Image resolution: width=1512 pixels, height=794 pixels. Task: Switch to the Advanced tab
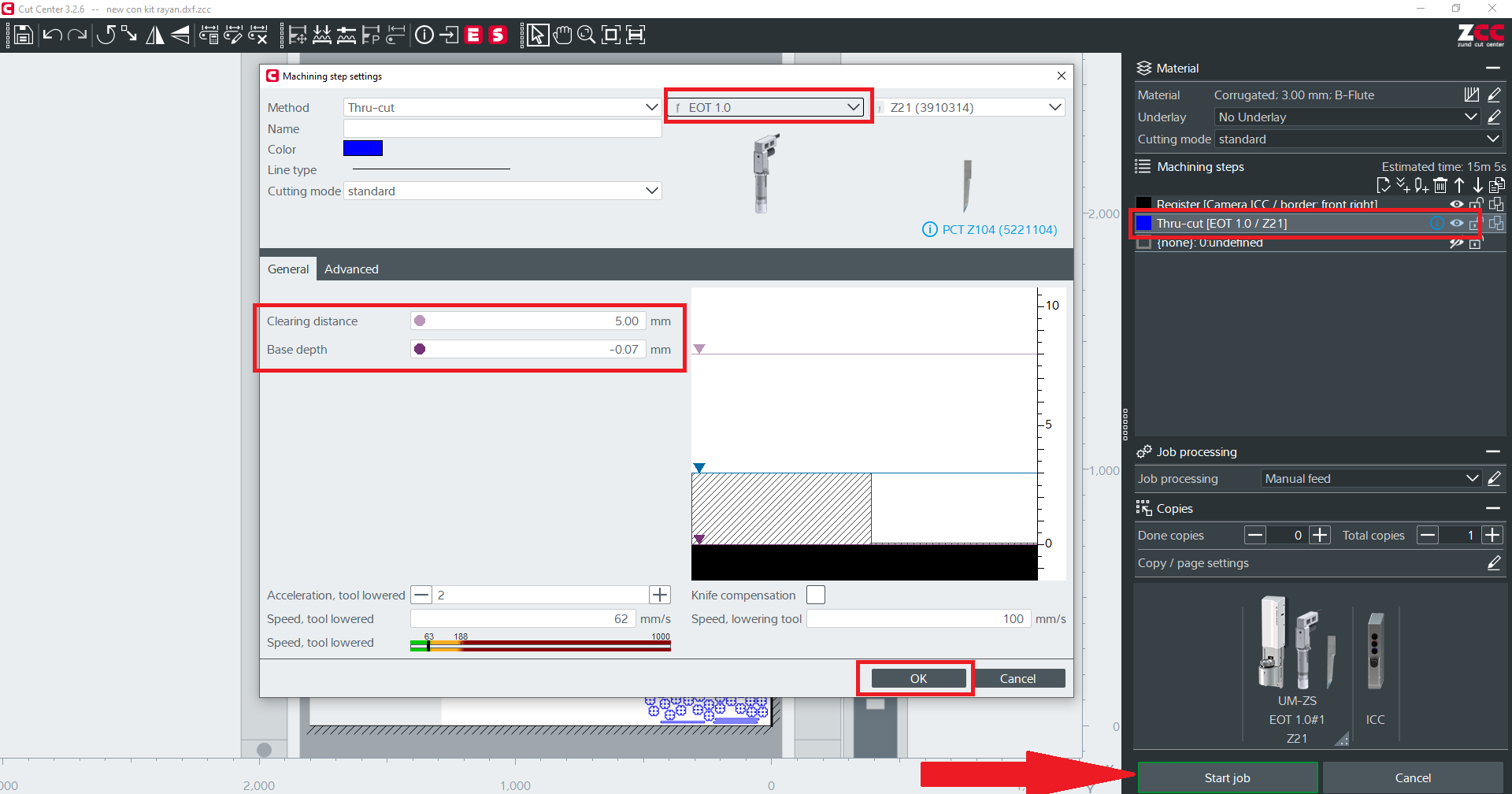(351, 269)
